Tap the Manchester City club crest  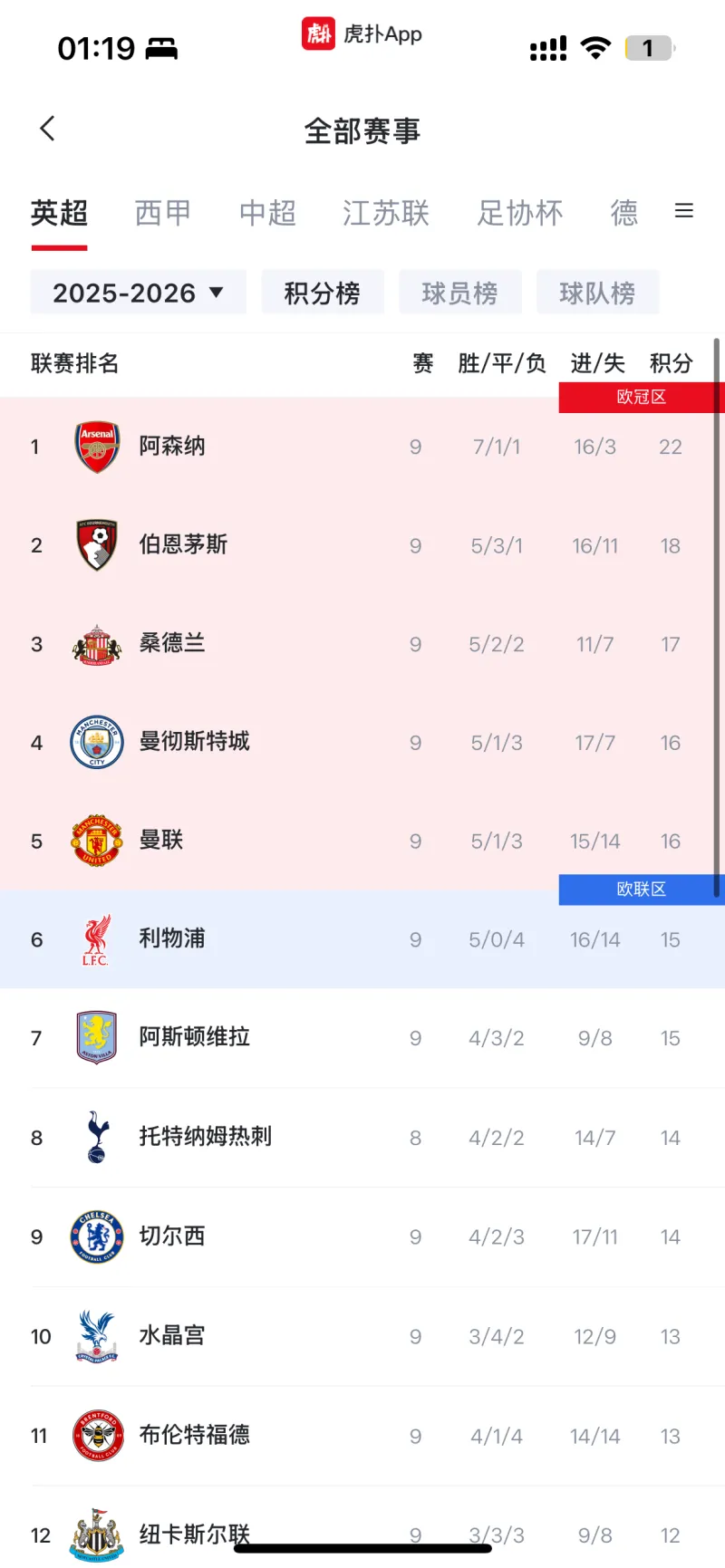point(97,743)
